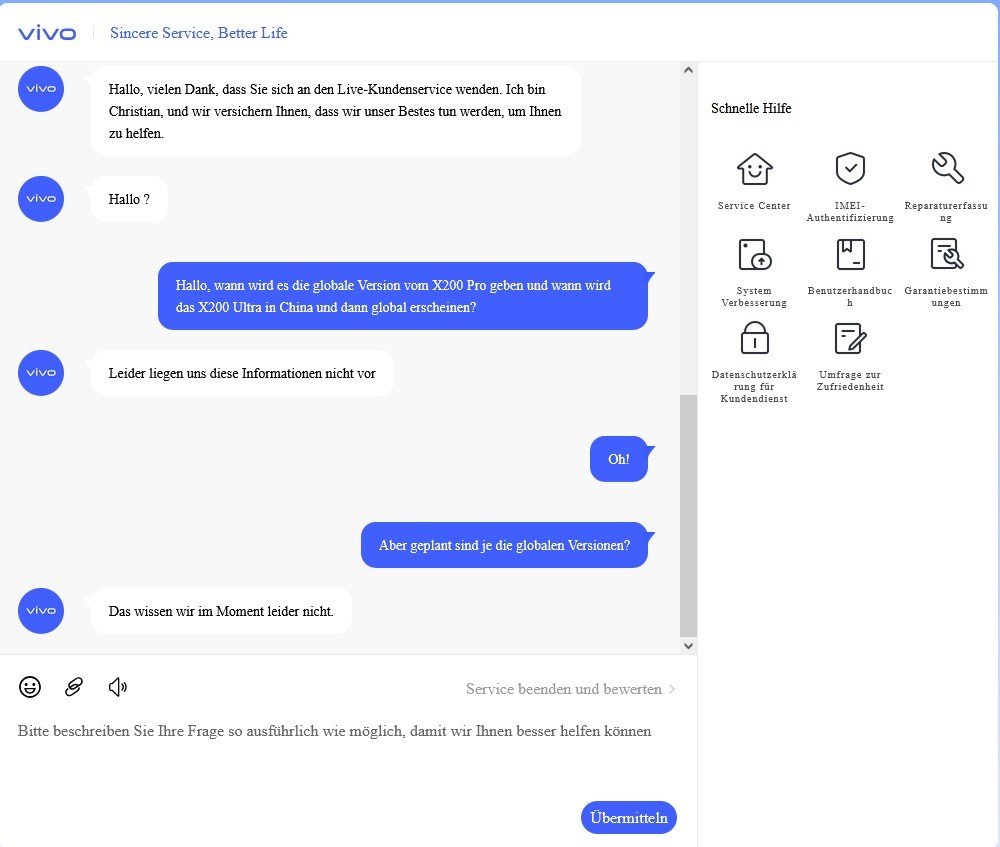Image resolution: width=1000 pixels, height=847 pixels.
Task: Click vivo avatar beside 'Das wissen wir' message
Action: [41, 611]
